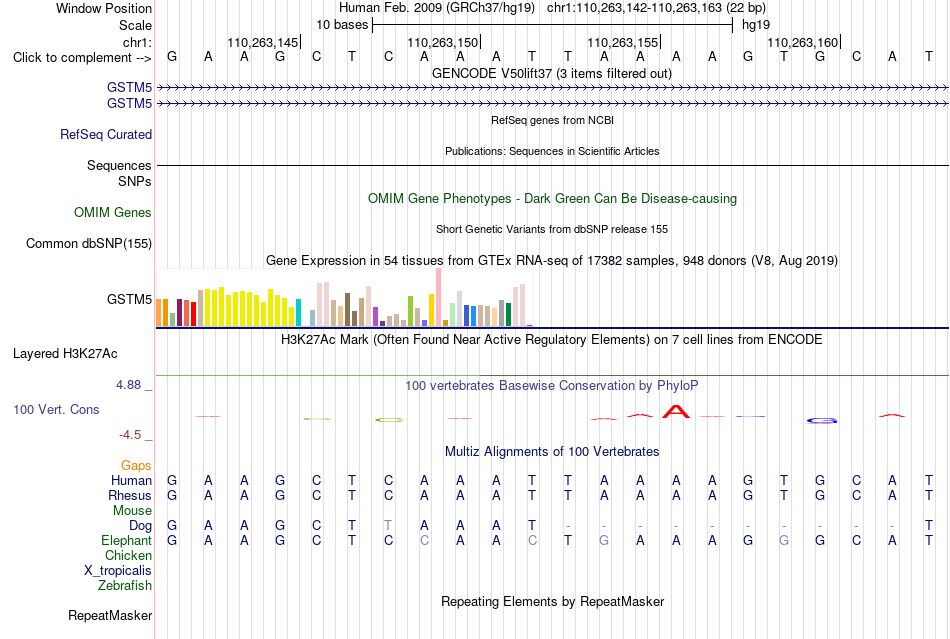Click the Human alignment row label
This screenshot has width=950, height=639.
pyautogui.click(x=131, y=480)
